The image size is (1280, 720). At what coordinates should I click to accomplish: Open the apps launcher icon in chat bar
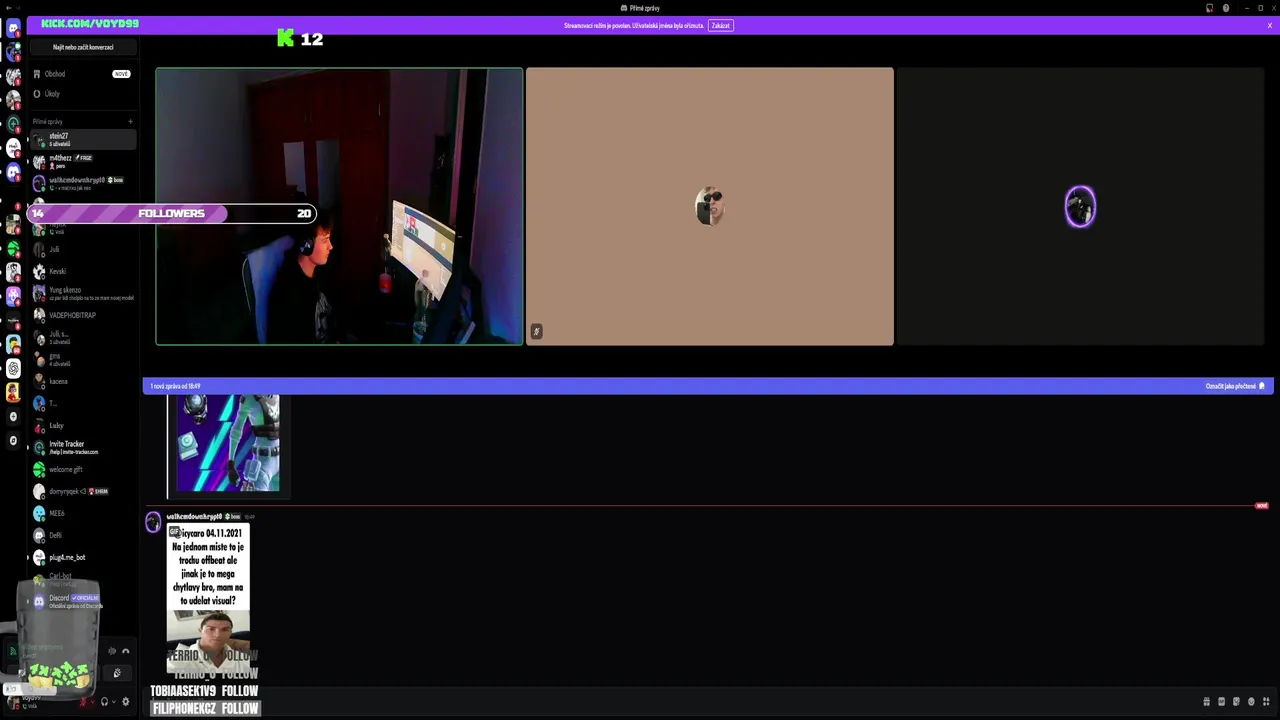pyautogui.click(x=1266, y=702)
